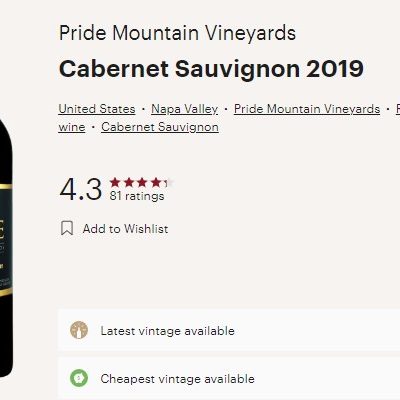
Task: Open the Cabernet Sauvignon grape link
Action: (160, 127)
